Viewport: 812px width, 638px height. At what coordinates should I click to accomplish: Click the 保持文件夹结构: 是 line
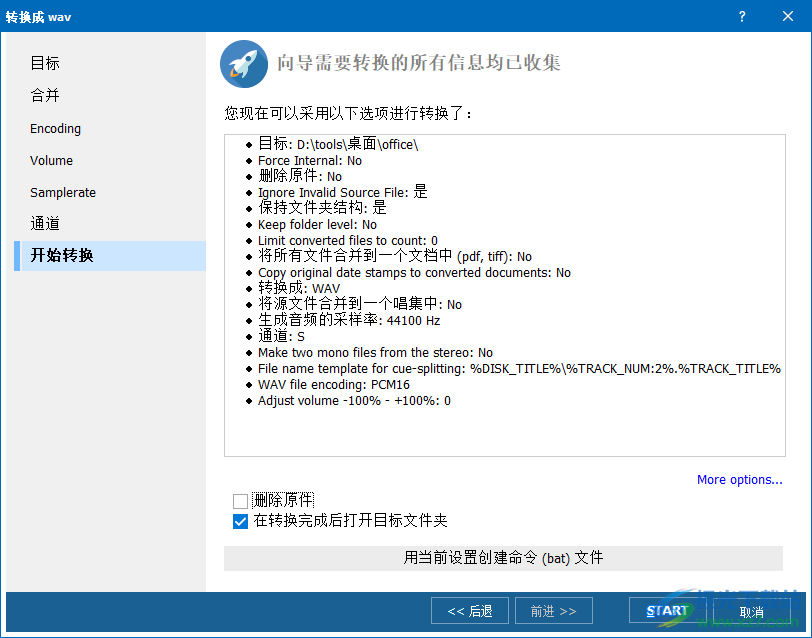(x=322, y=208)
